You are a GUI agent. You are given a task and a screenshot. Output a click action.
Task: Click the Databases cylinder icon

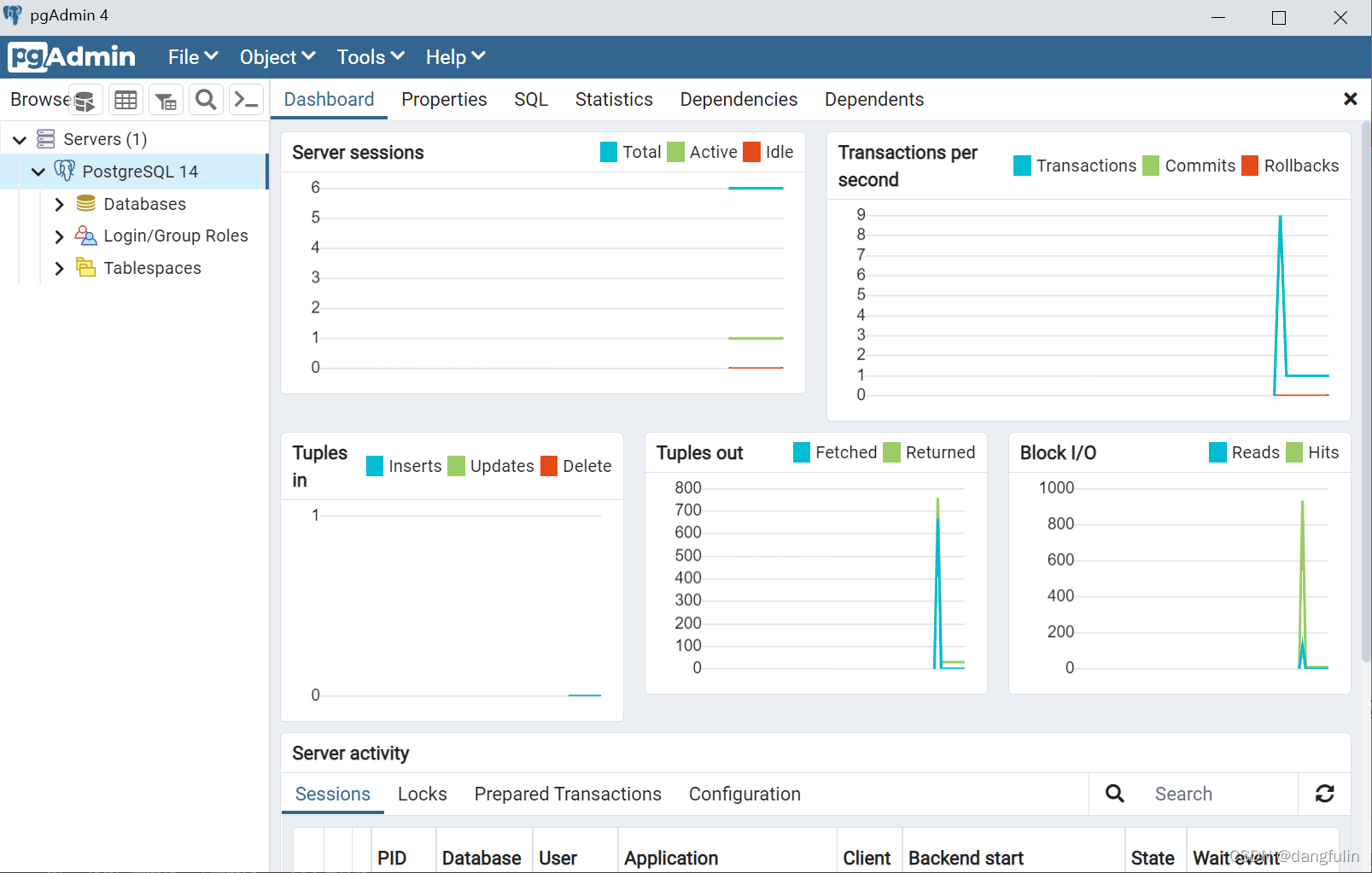(86, 204)
